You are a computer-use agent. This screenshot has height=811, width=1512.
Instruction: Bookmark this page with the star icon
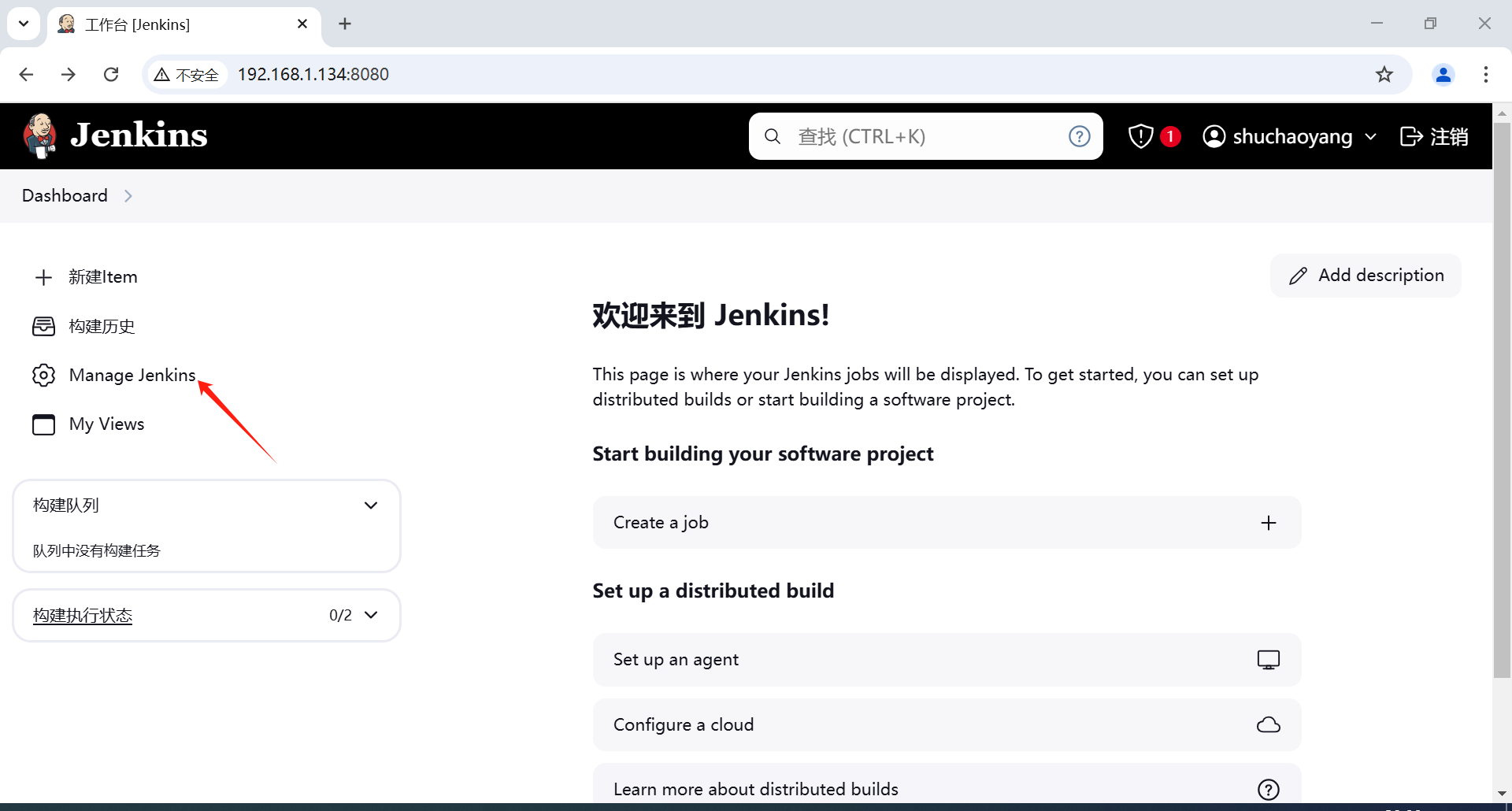coord(1384,74)
